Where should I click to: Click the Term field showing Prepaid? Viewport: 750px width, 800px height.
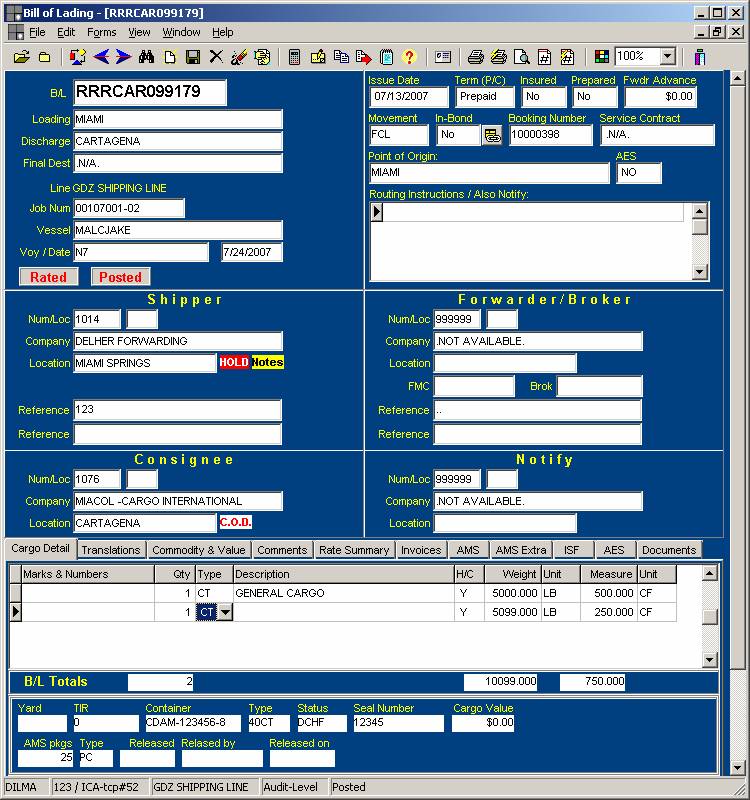click(x=485, y=97)
